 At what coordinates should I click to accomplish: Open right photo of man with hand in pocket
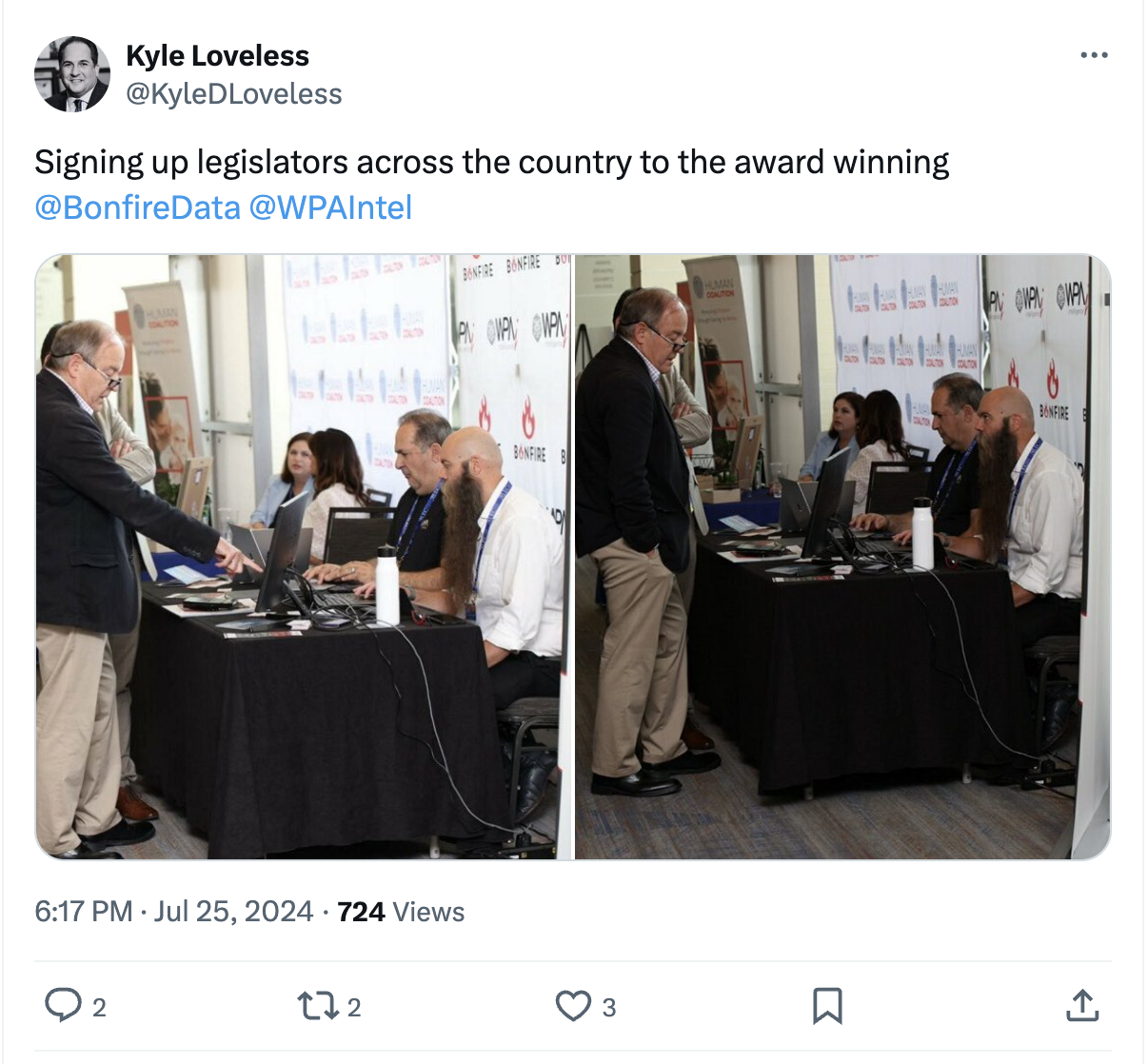click(x=842, y=557)
